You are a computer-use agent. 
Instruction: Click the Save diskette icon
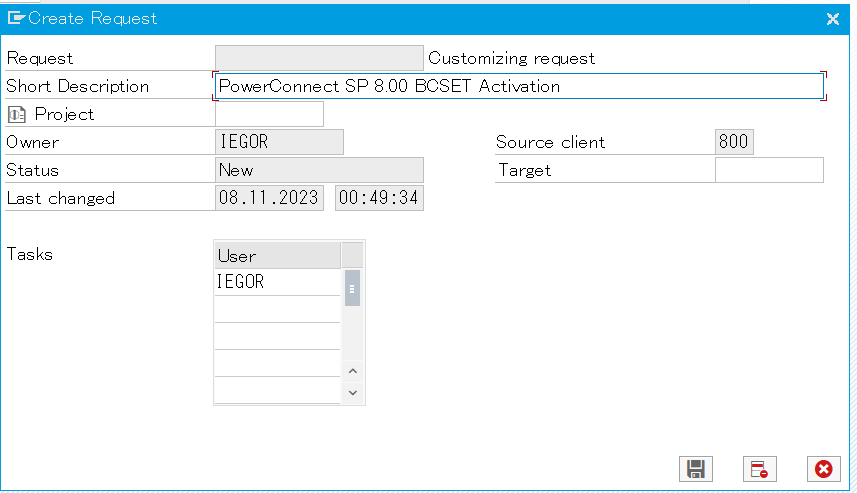pos(695,469)
